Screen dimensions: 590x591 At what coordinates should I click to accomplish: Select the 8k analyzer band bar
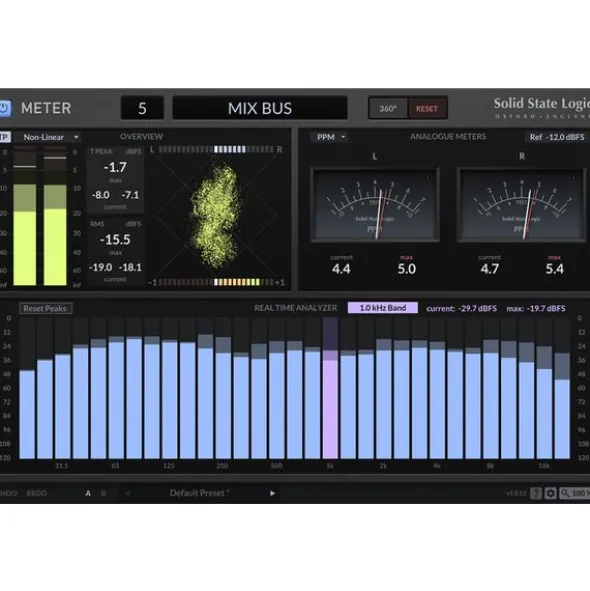(491, 388)
